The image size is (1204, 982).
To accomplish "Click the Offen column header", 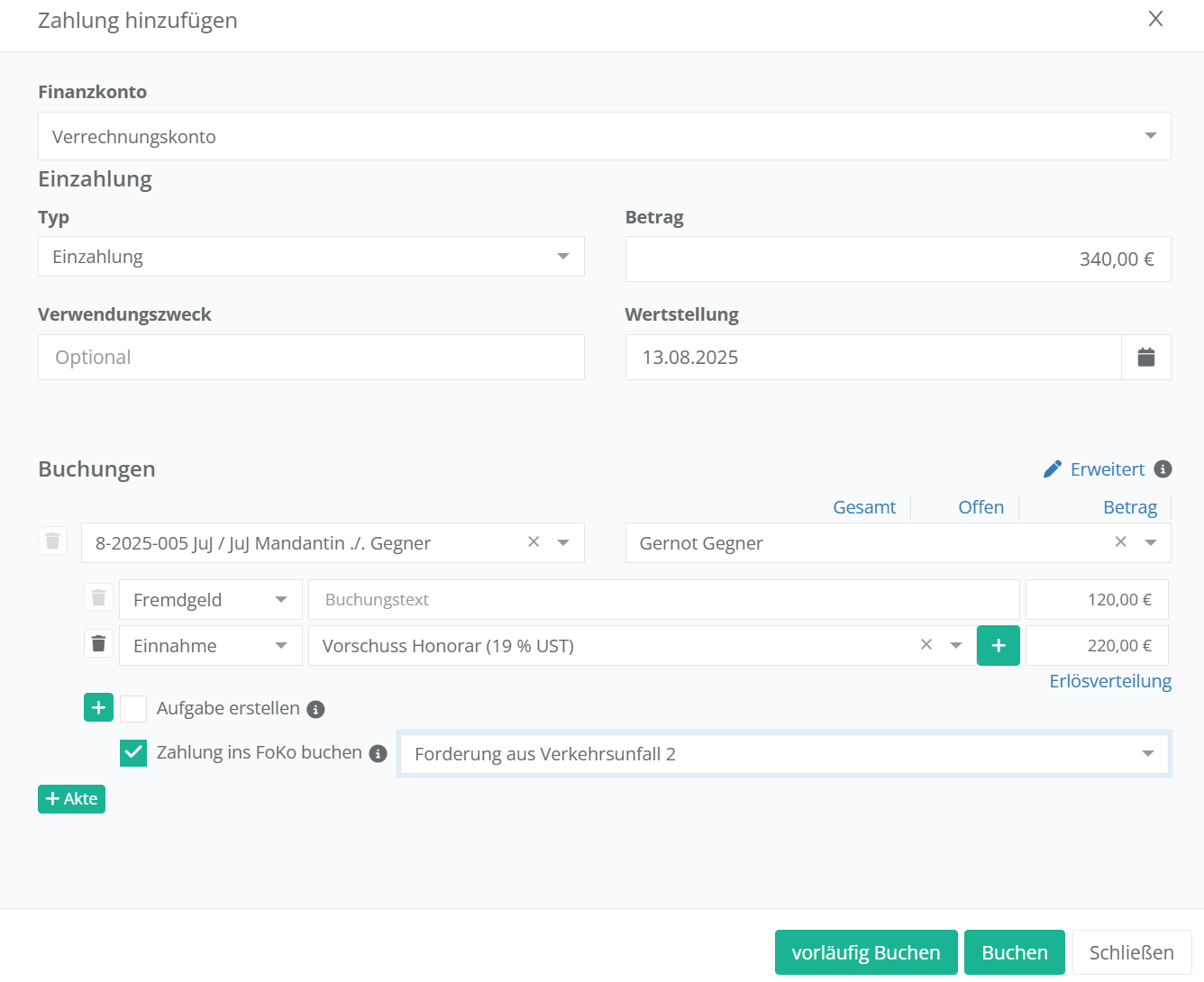I will point(981,507).
